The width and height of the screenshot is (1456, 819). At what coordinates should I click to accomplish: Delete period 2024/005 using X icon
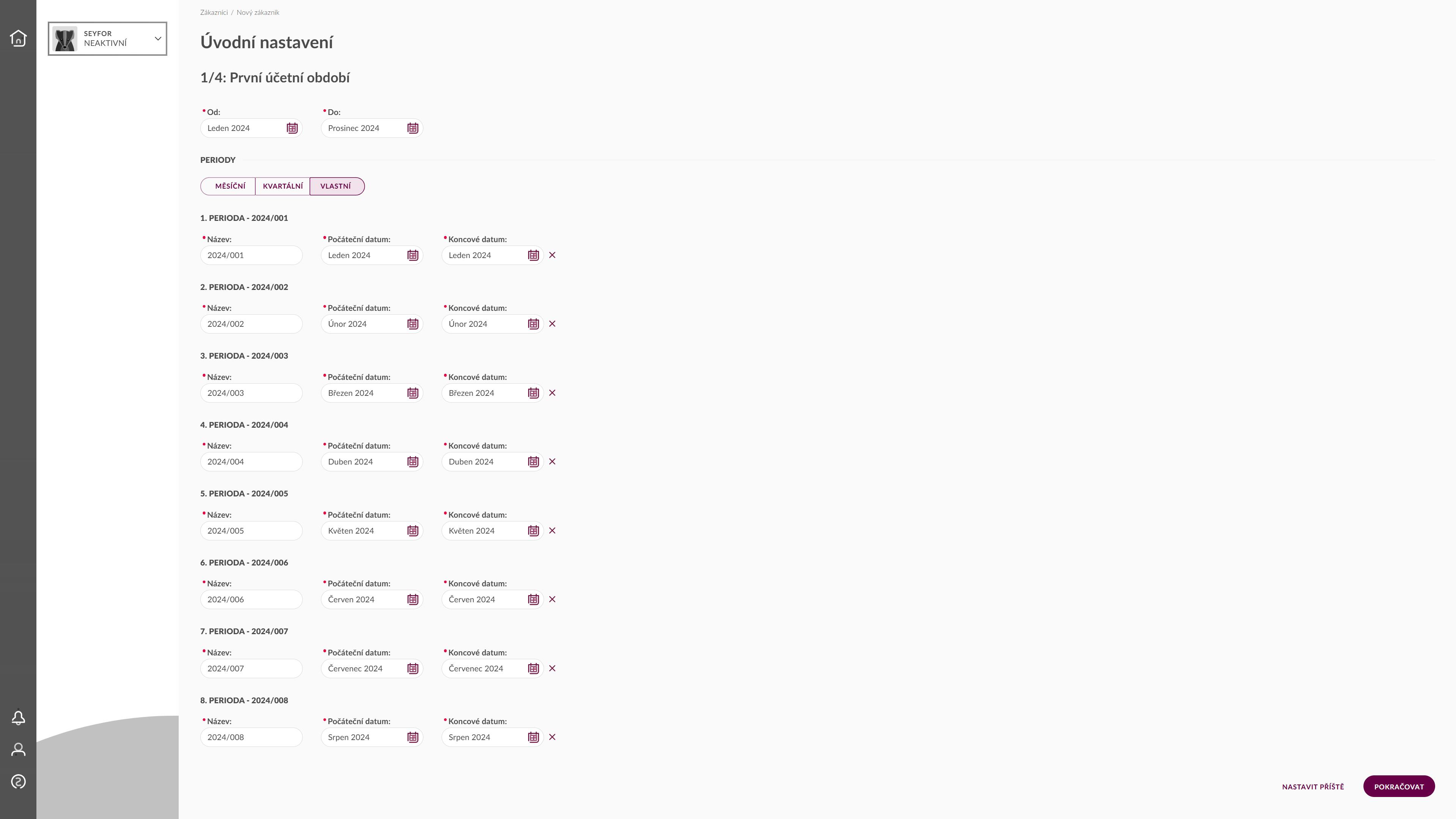coord(552,531)
